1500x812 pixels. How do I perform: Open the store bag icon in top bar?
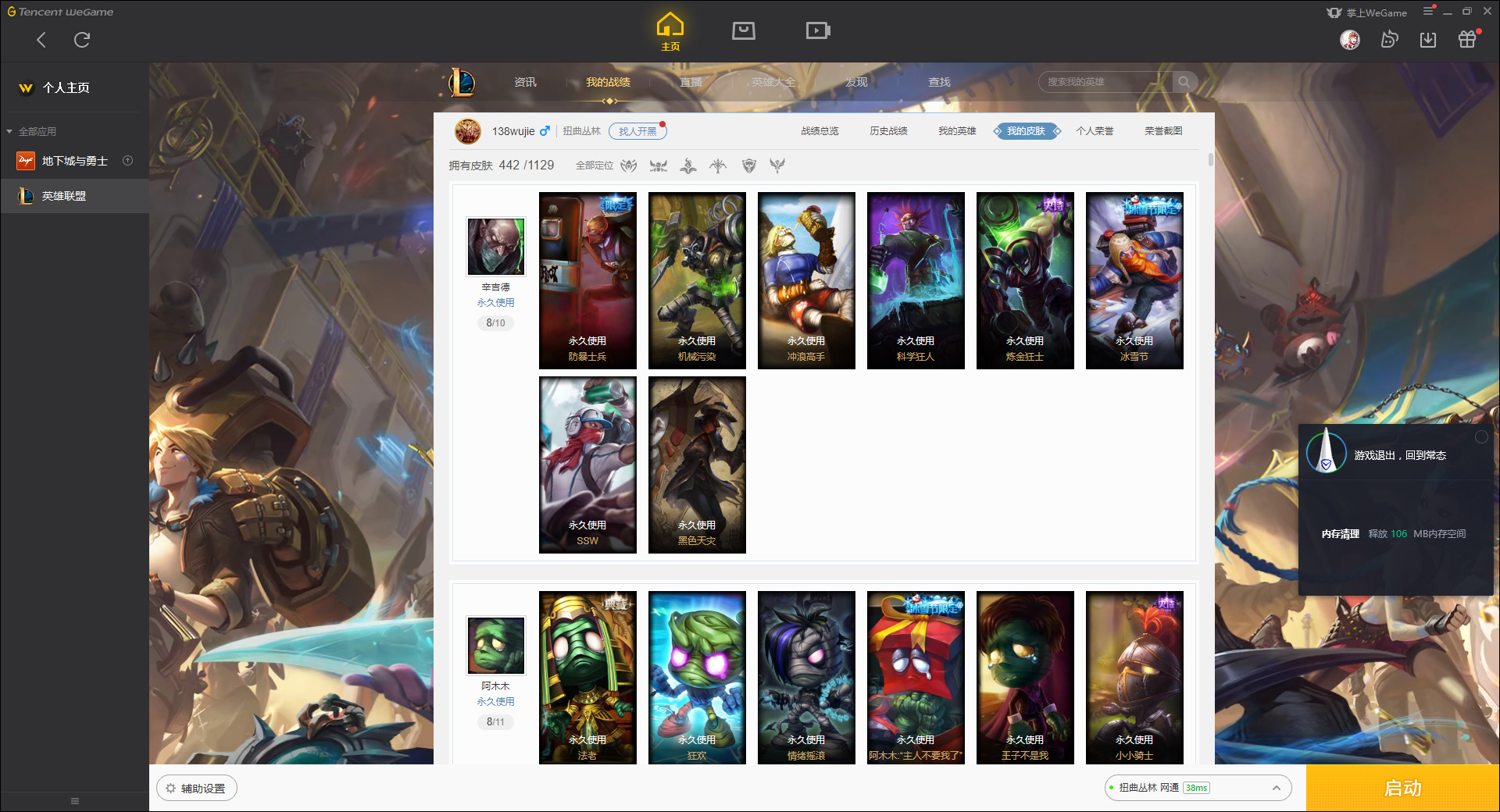coord(744,30)
